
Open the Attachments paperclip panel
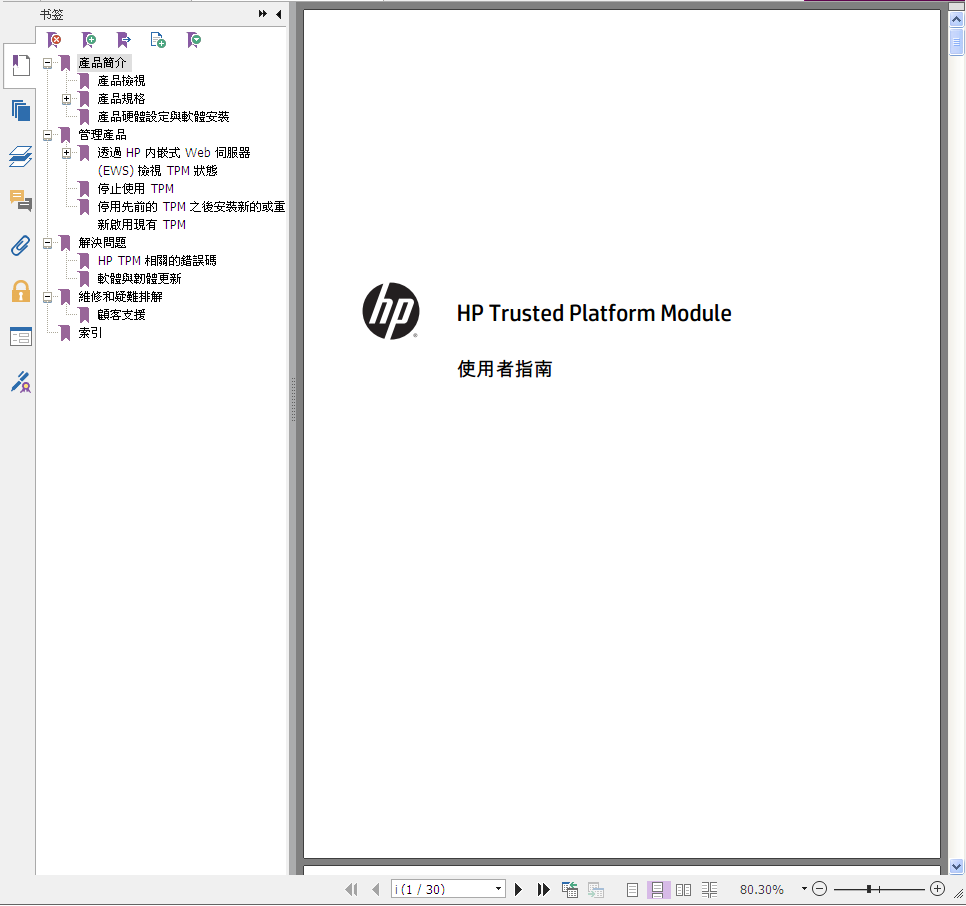coord(20,246)
